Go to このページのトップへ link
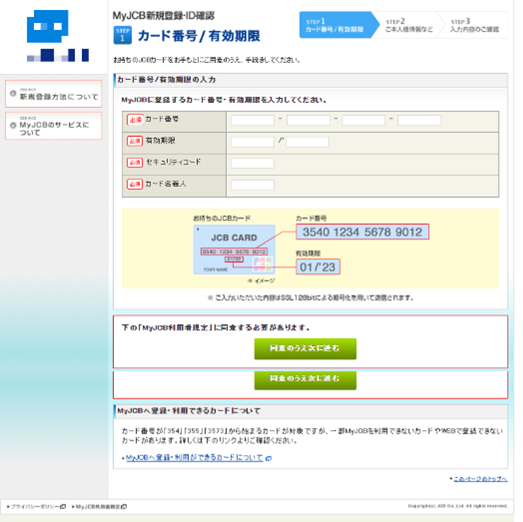Viewport: 523px width, 522px height. pyautogui.click(x=481, y=479)
